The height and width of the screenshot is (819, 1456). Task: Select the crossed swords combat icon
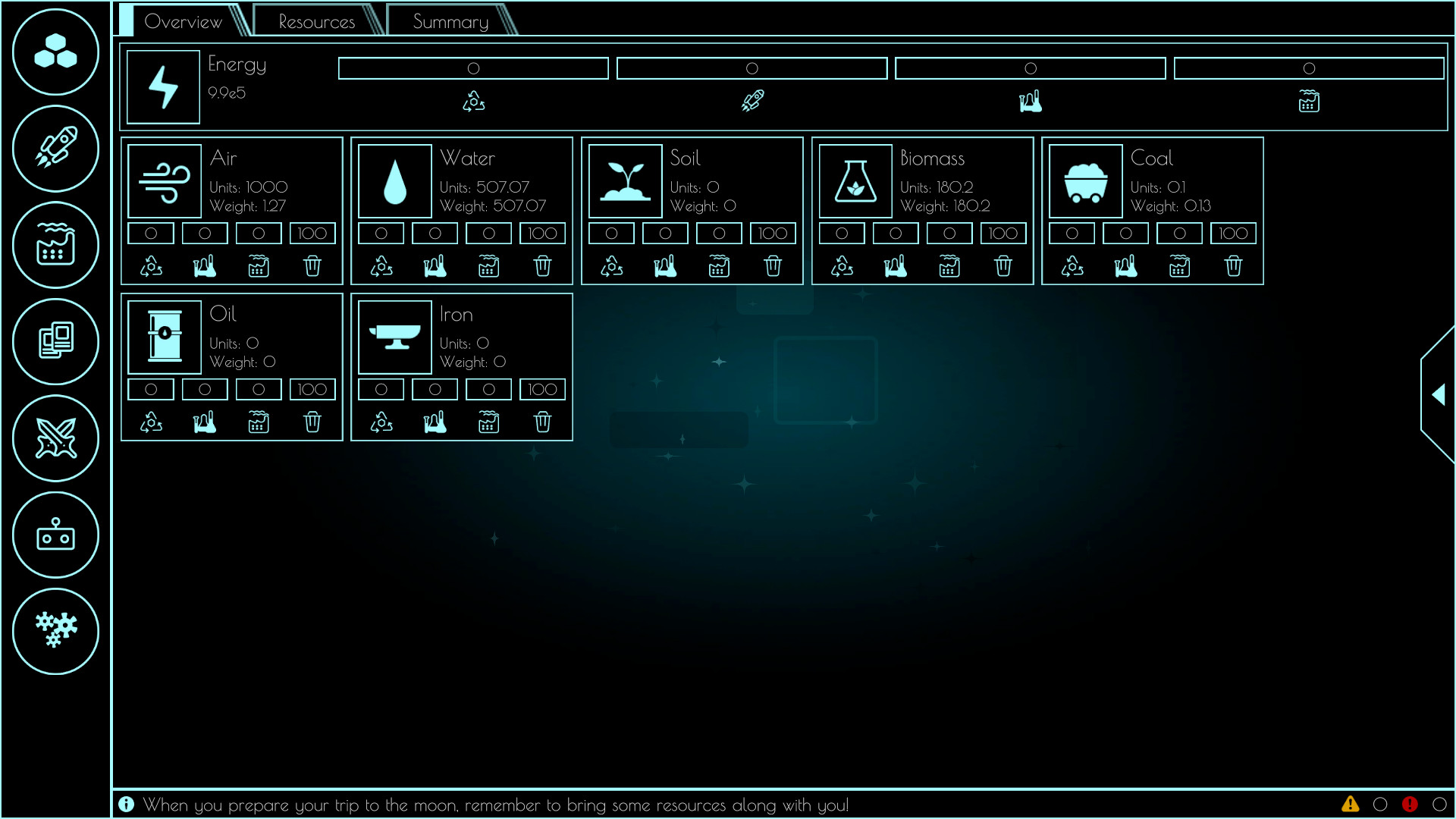pos(55,438)
